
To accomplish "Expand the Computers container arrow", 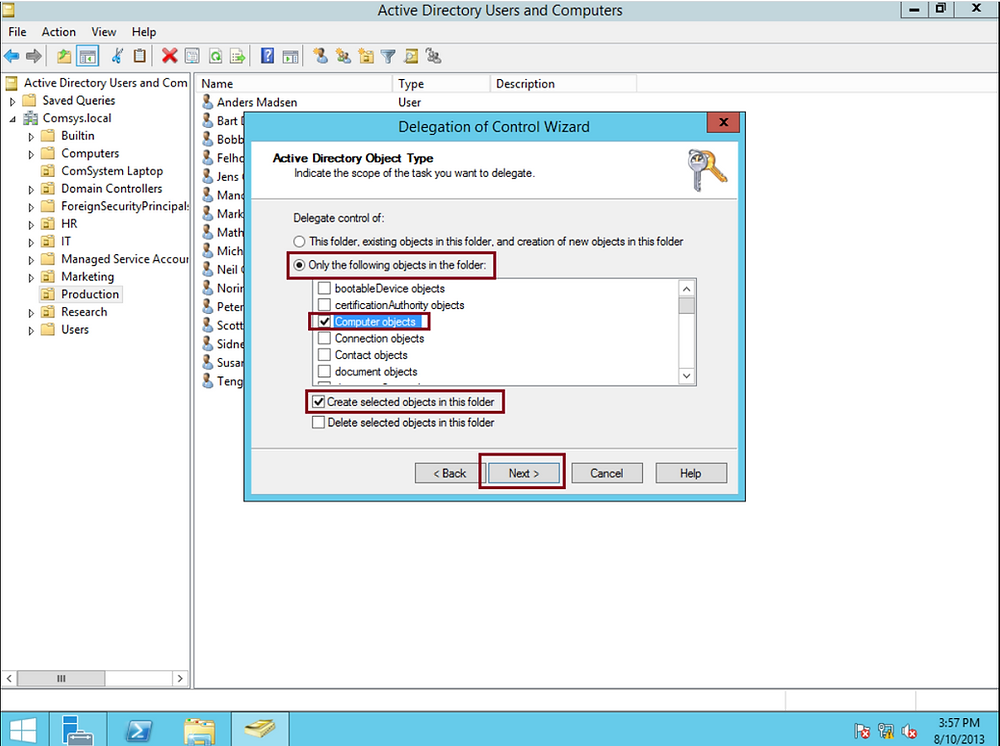I will tap(31, 154).
